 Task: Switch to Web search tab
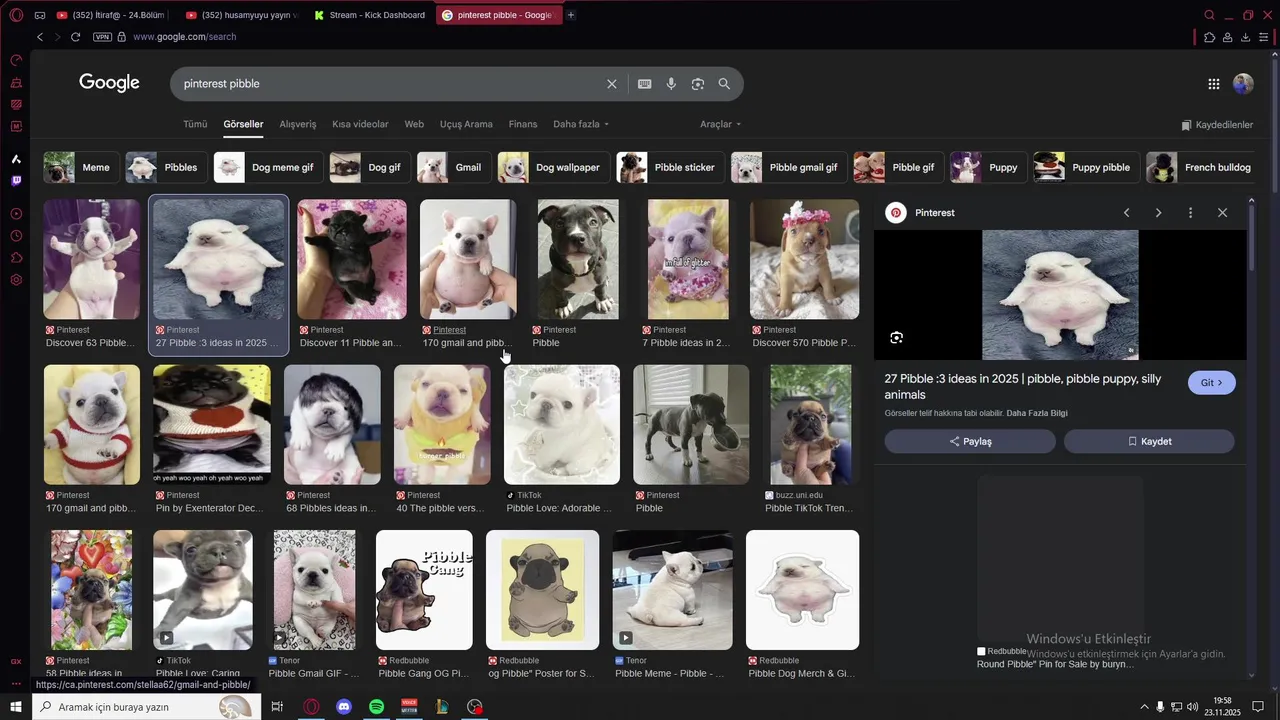pyautogui.click(x=414, y=124)
